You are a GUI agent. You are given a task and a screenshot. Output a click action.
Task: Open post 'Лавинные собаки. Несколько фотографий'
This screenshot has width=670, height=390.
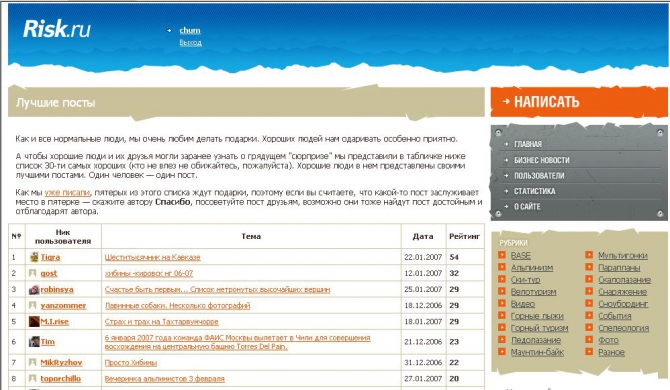pos(177,305)
